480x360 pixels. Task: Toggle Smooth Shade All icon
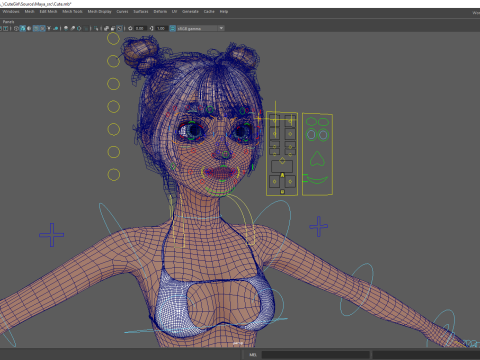[23, 28]
